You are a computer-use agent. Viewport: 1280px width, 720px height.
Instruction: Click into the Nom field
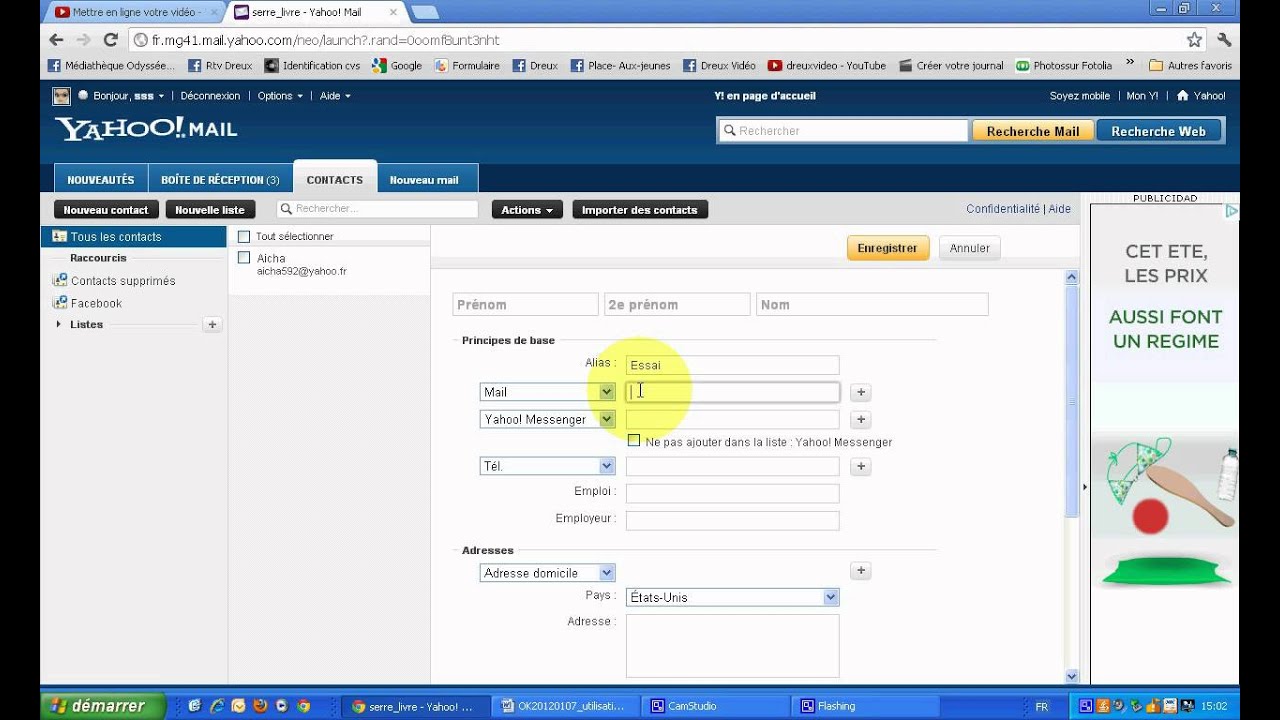[x=872, y=304]
